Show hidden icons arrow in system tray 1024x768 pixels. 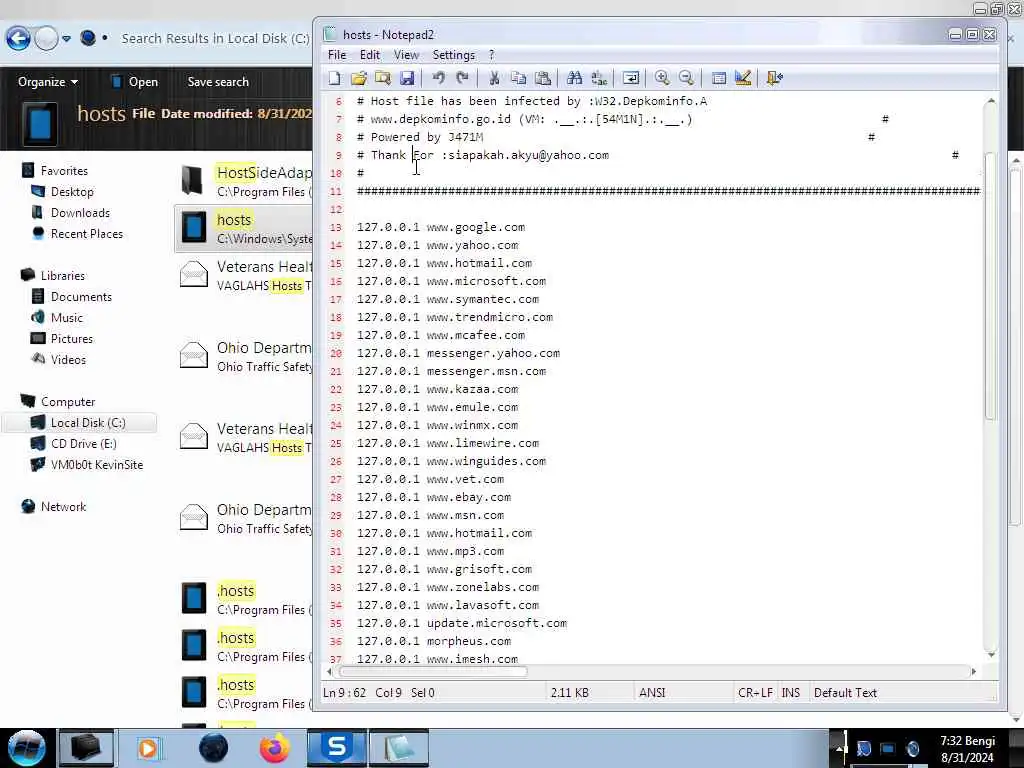pyautogui.click(x=839, y=748)
